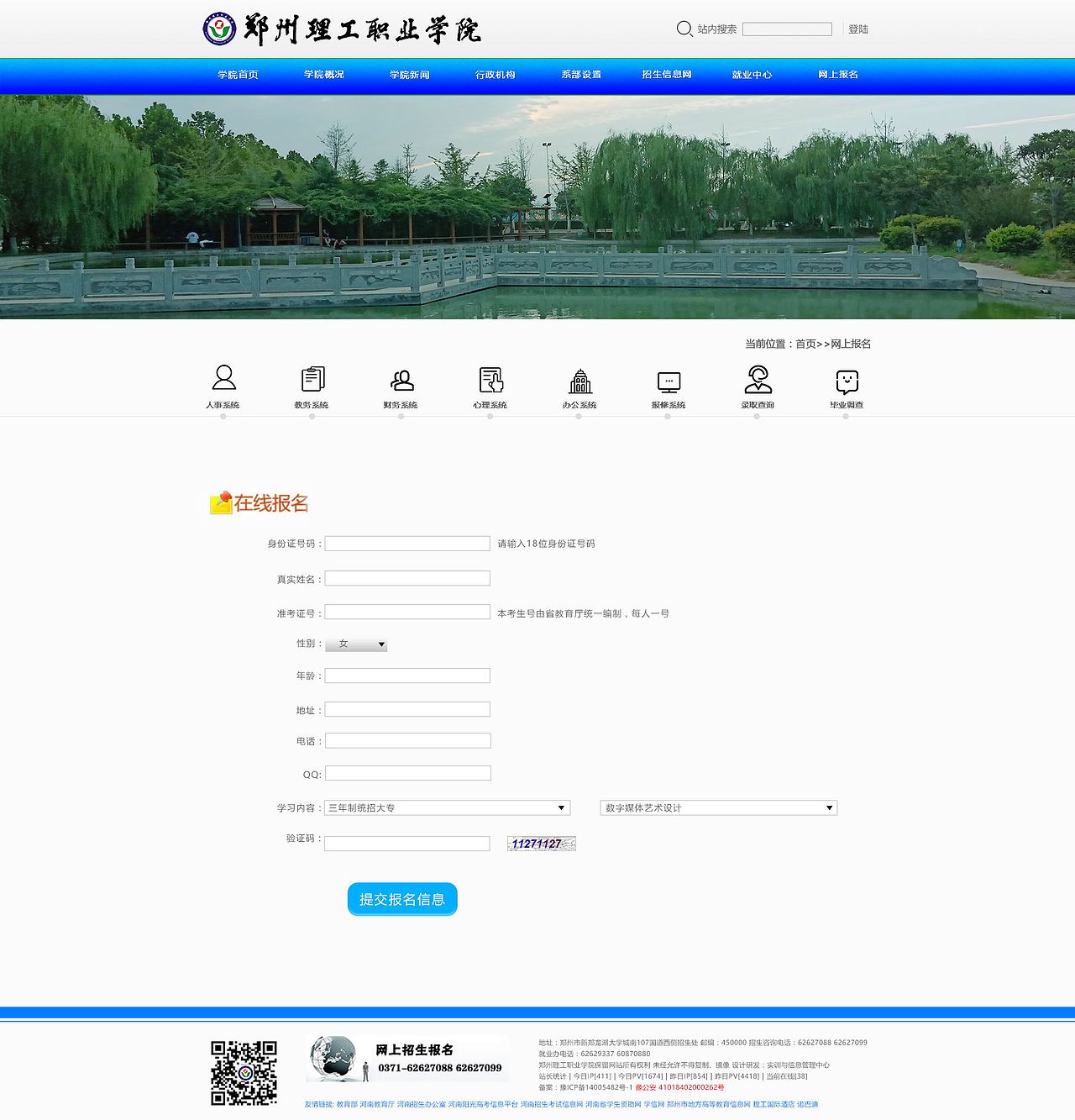1075x1120 pixels.
Task: Open the 性别 gender dropdown
Action: pos(355,644)
